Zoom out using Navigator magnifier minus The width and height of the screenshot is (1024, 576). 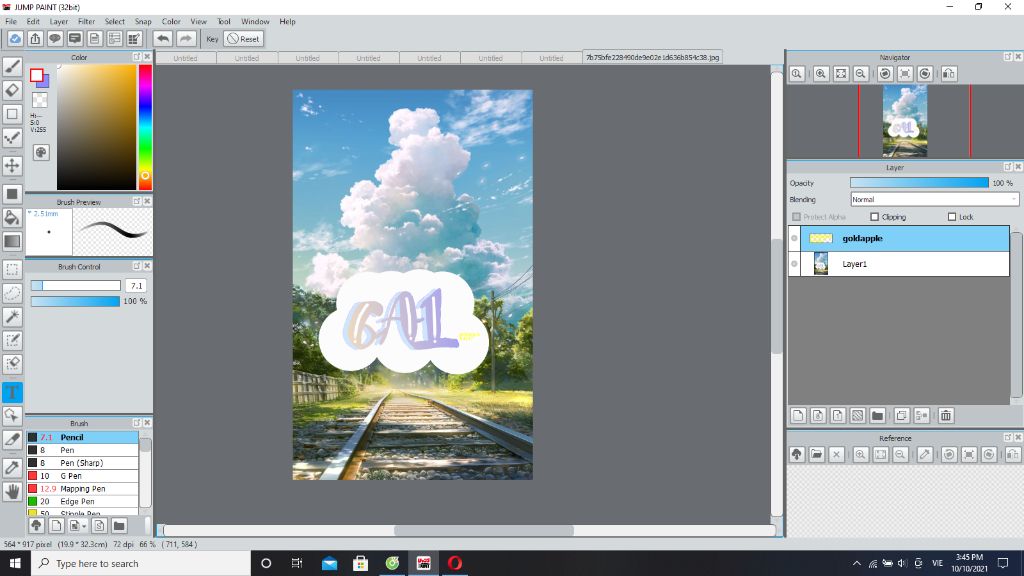861,74
